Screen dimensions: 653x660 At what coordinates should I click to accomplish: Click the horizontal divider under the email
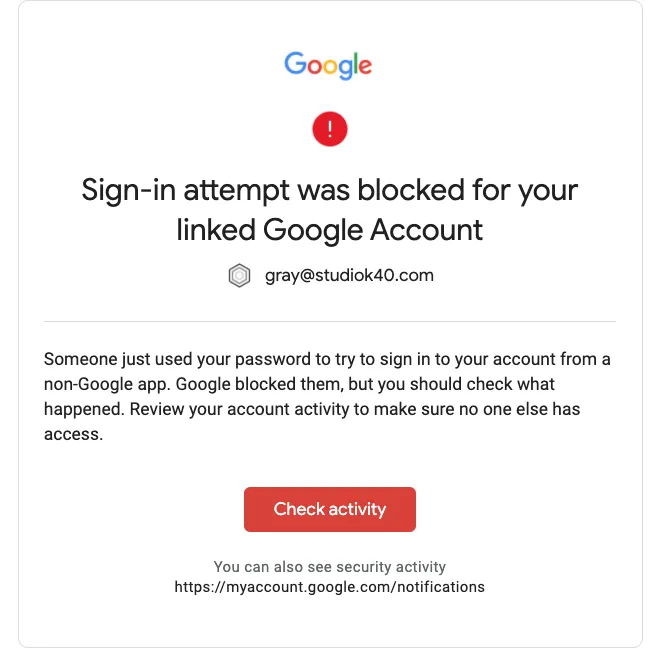tap(330, 321)
